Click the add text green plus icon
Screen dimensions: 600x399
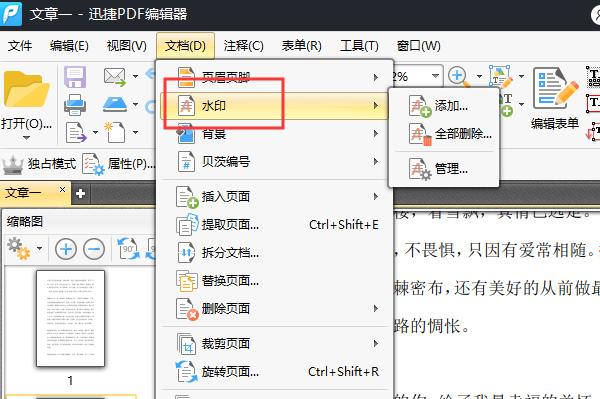click(507, 105)
